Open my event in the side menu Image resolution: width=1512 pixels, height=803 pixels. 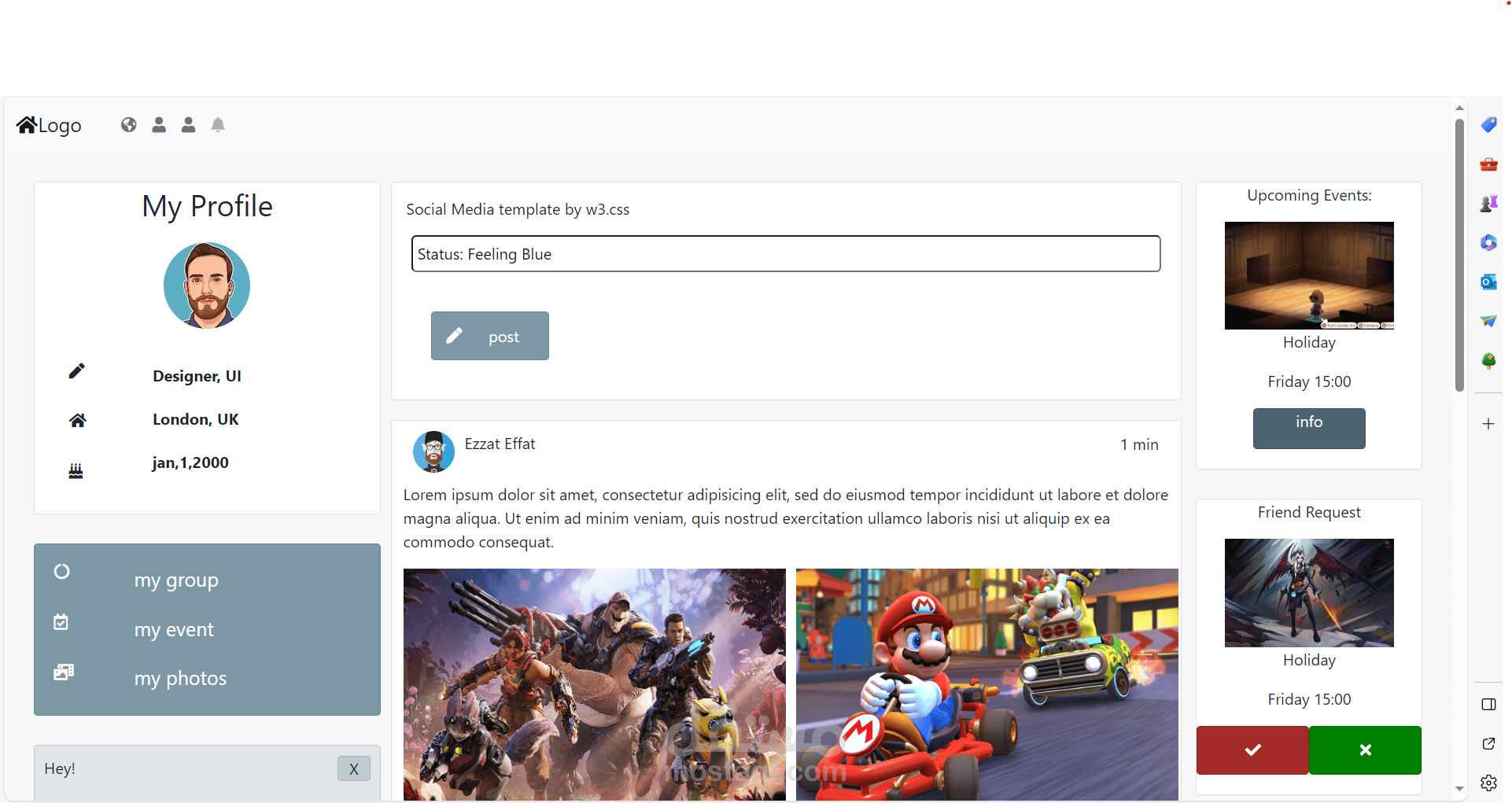(174, 630)
